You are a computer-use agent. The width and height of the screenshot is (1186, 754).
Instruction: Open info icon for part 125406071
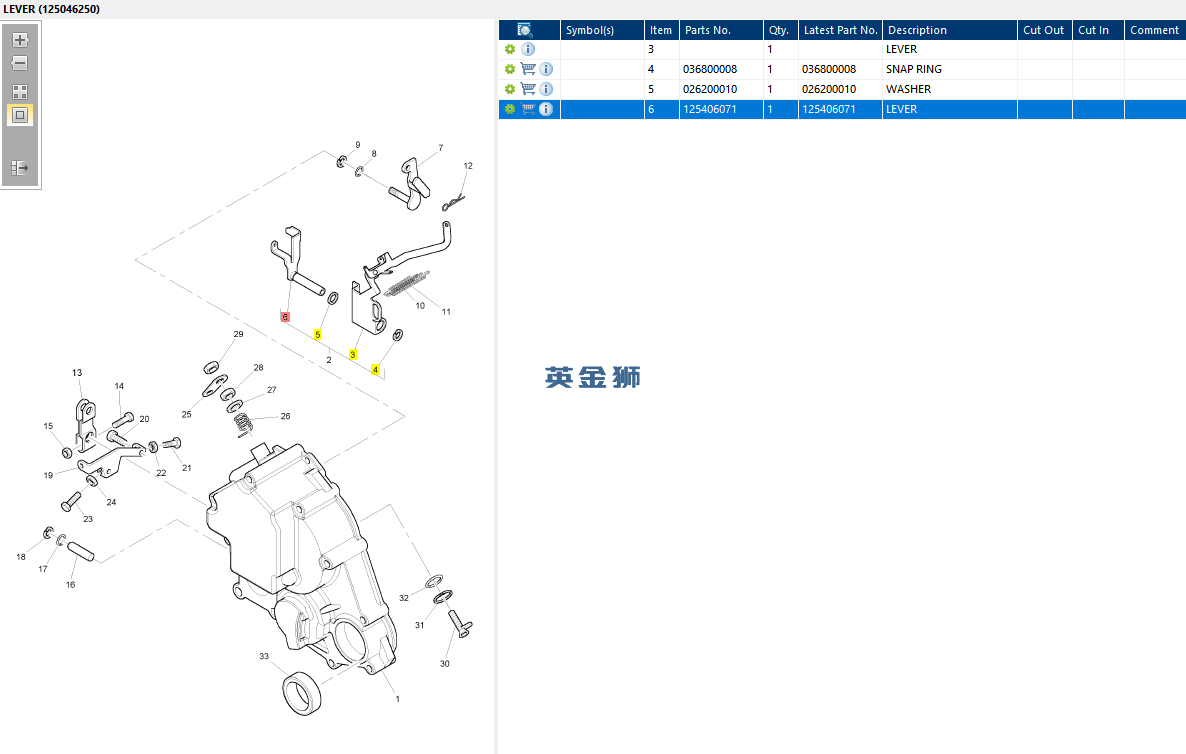point(546,109)
